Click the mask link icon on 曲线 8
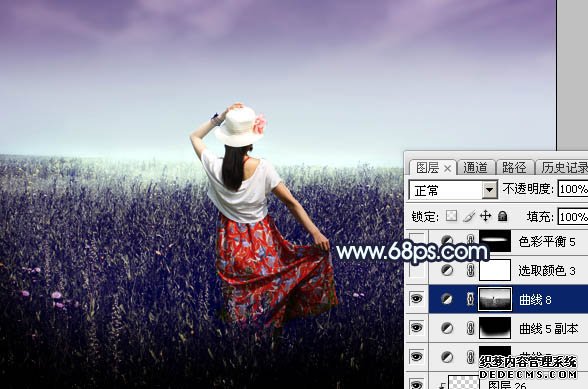Viewport: 588px width, 389px height. tap(470, 299)
